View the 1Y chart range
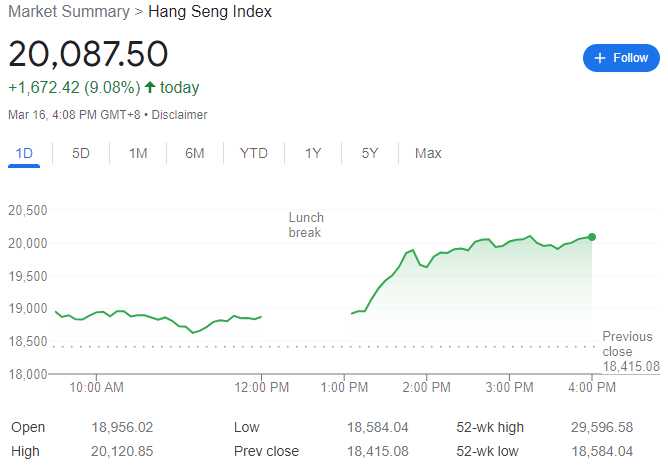This screenshot has width=668, height=465. coord(313,153)
